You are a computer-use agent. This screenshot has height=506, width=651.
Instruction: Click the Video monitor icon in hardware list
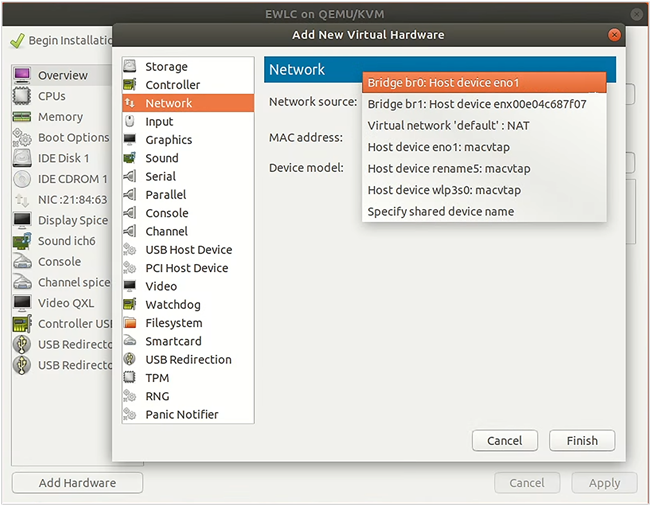pyautogui.click(x=130, y=286)
